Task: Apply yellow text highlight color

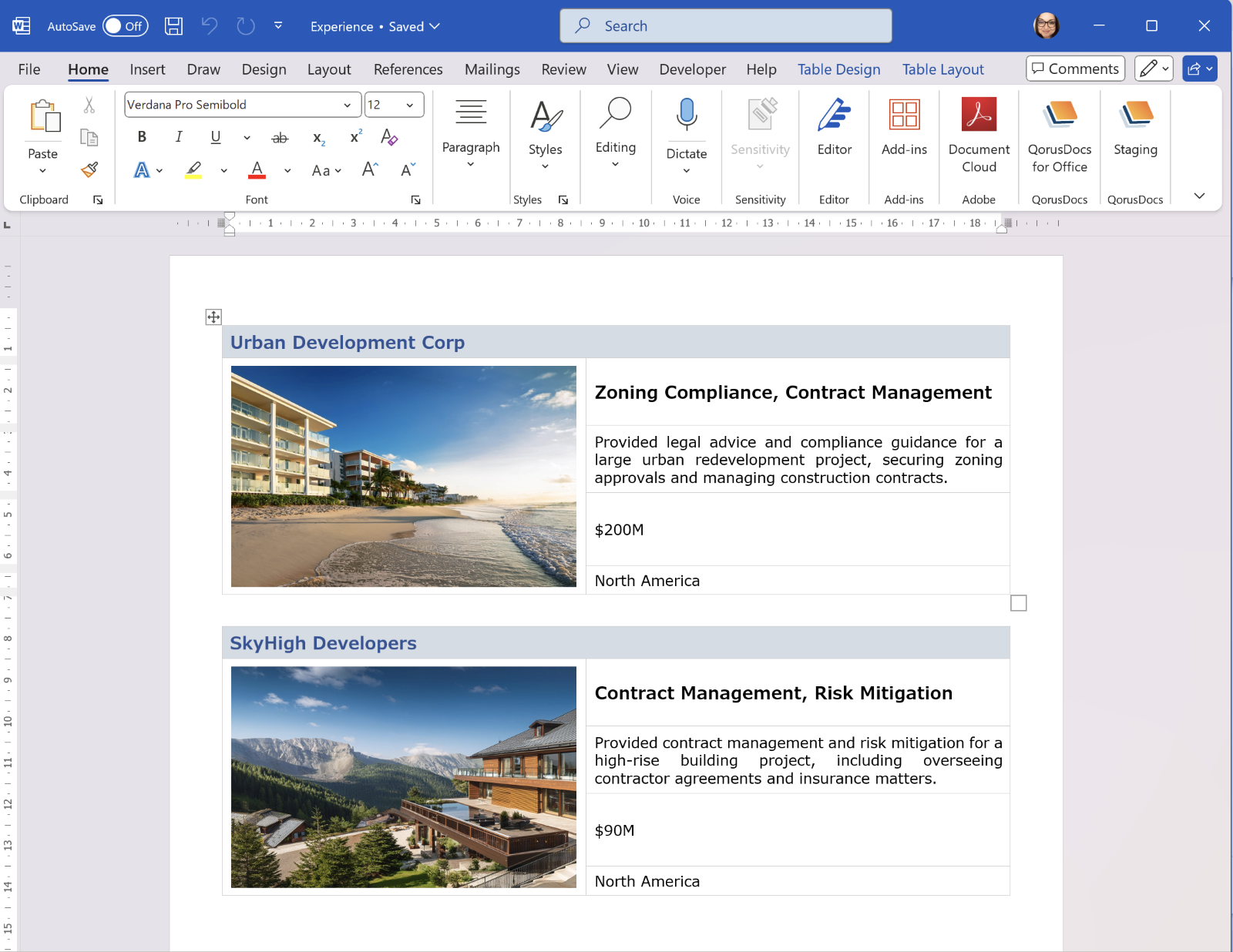Action: [x=193, y=170]
